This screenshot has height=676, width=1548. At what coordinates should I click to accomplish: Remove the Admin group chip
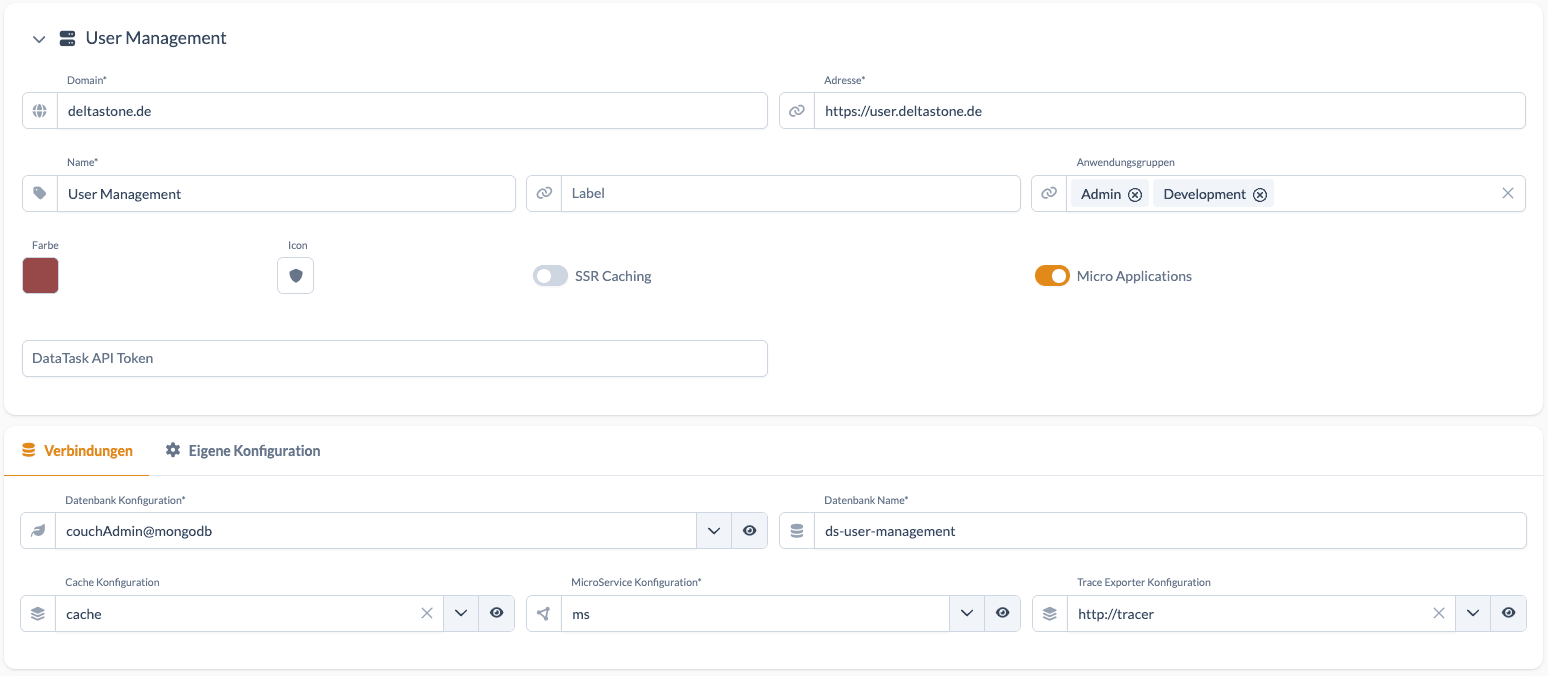click(x=1135, y=195)
